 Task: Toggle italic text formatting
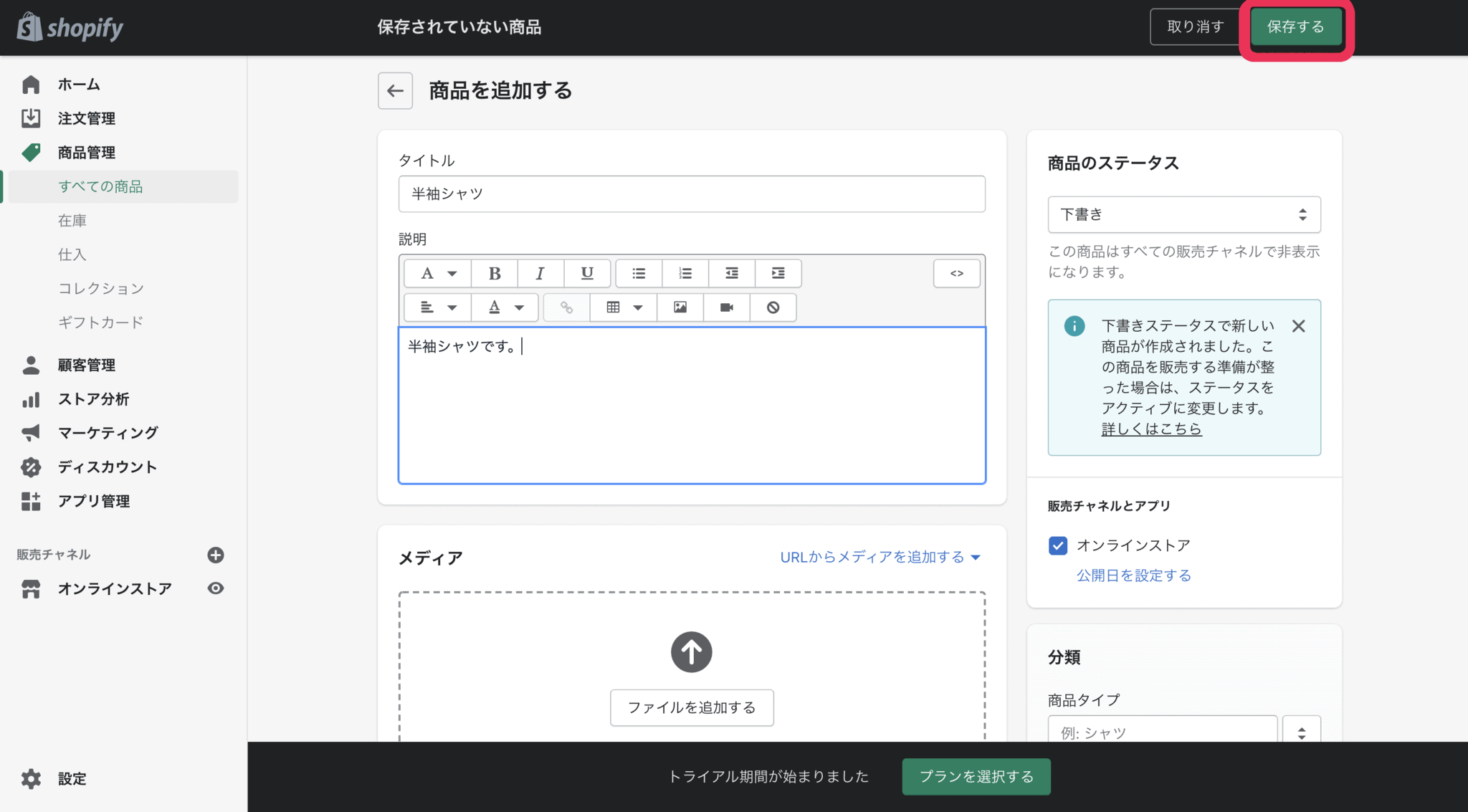click(540, 273)
